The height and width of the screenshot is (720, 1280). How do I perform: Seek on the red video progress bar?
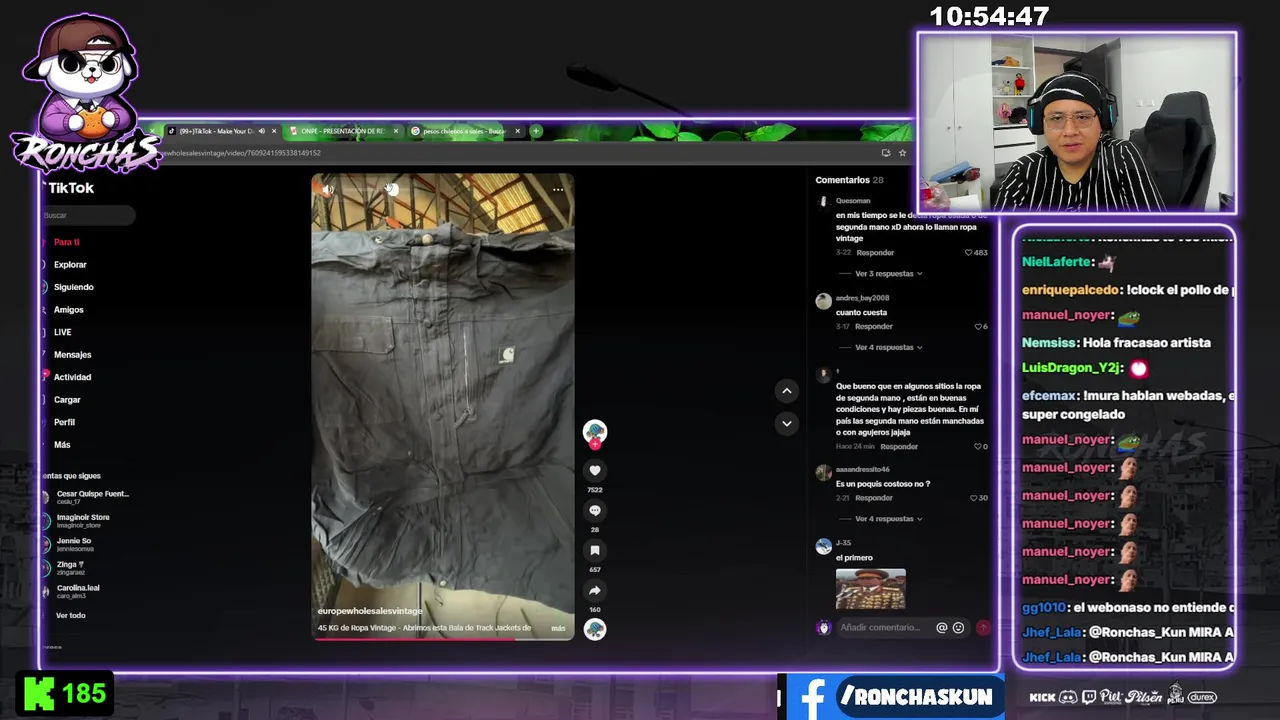pyautogui.click(x=443, y=638)
